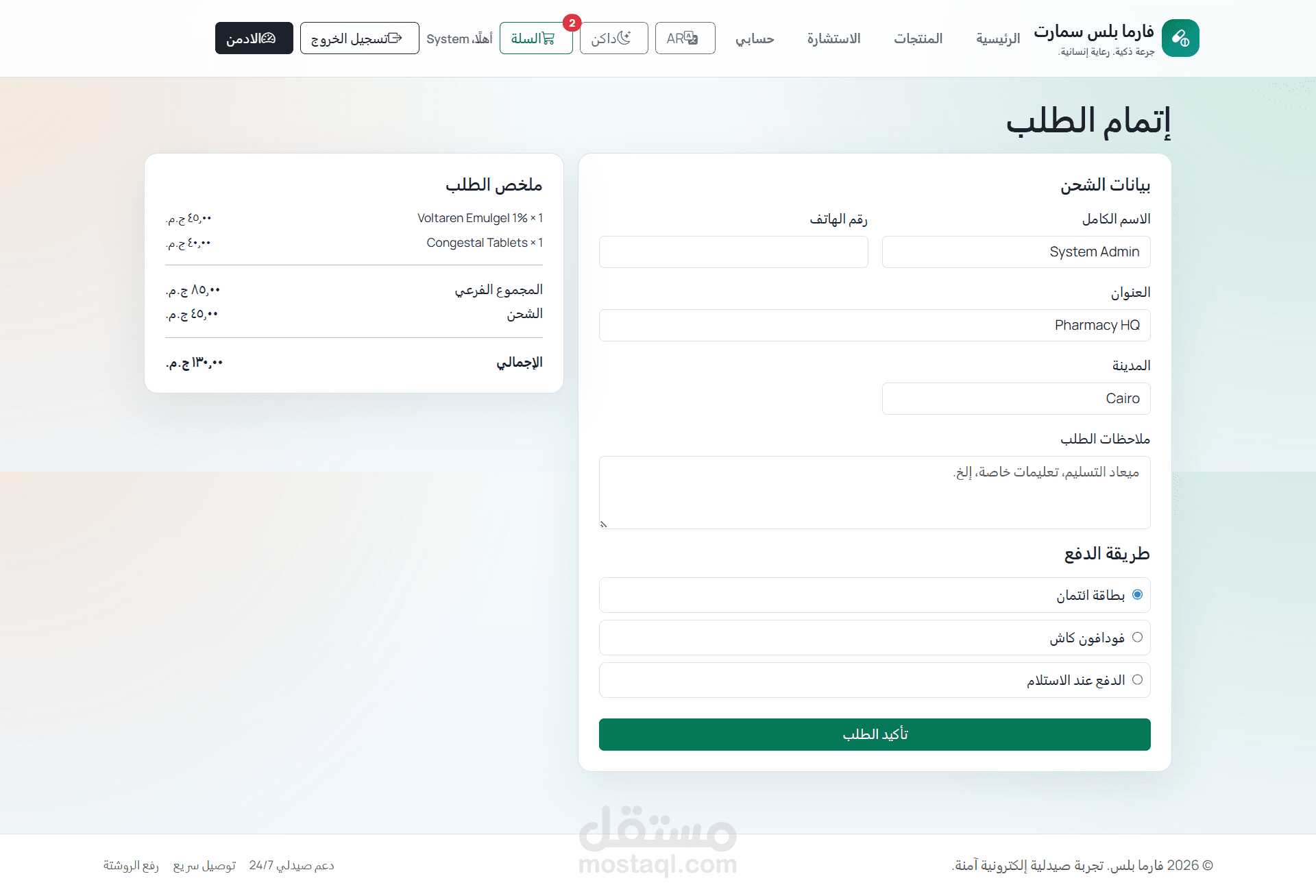Select Vodafone Cash (فودافون كاش) payment option
The image size is (1316, 896).
[x=1137, y=637]
